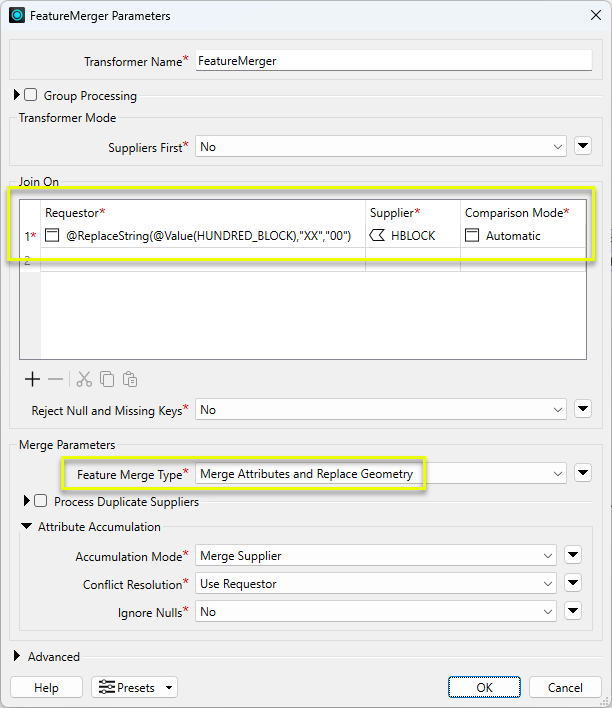Click the Help button
612x708 pixels.
point(46,687)
